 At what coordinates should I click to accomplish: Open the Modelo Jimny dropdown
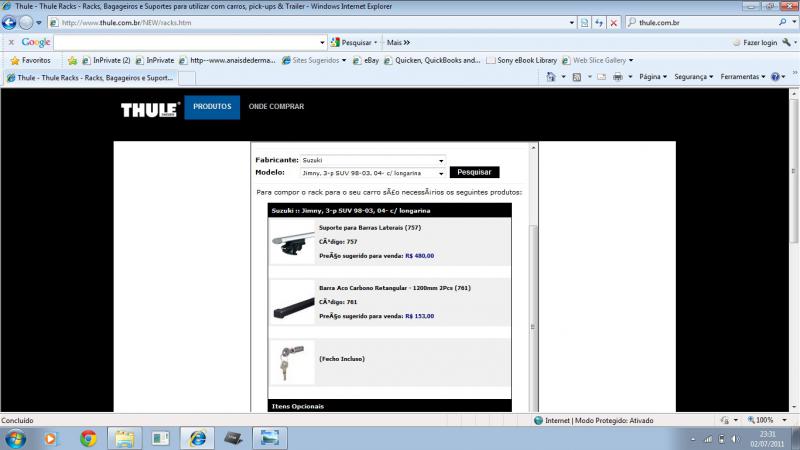(x=373, y=173)
